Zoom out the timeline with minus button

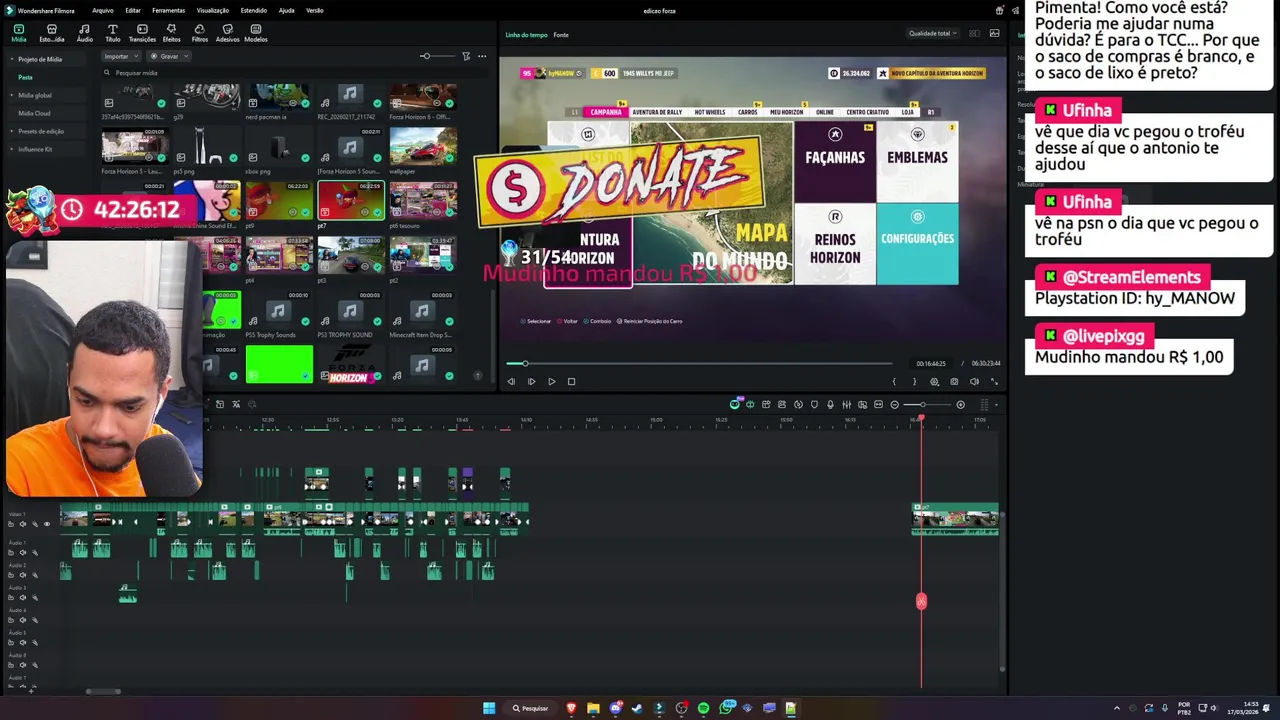(895, 404)
